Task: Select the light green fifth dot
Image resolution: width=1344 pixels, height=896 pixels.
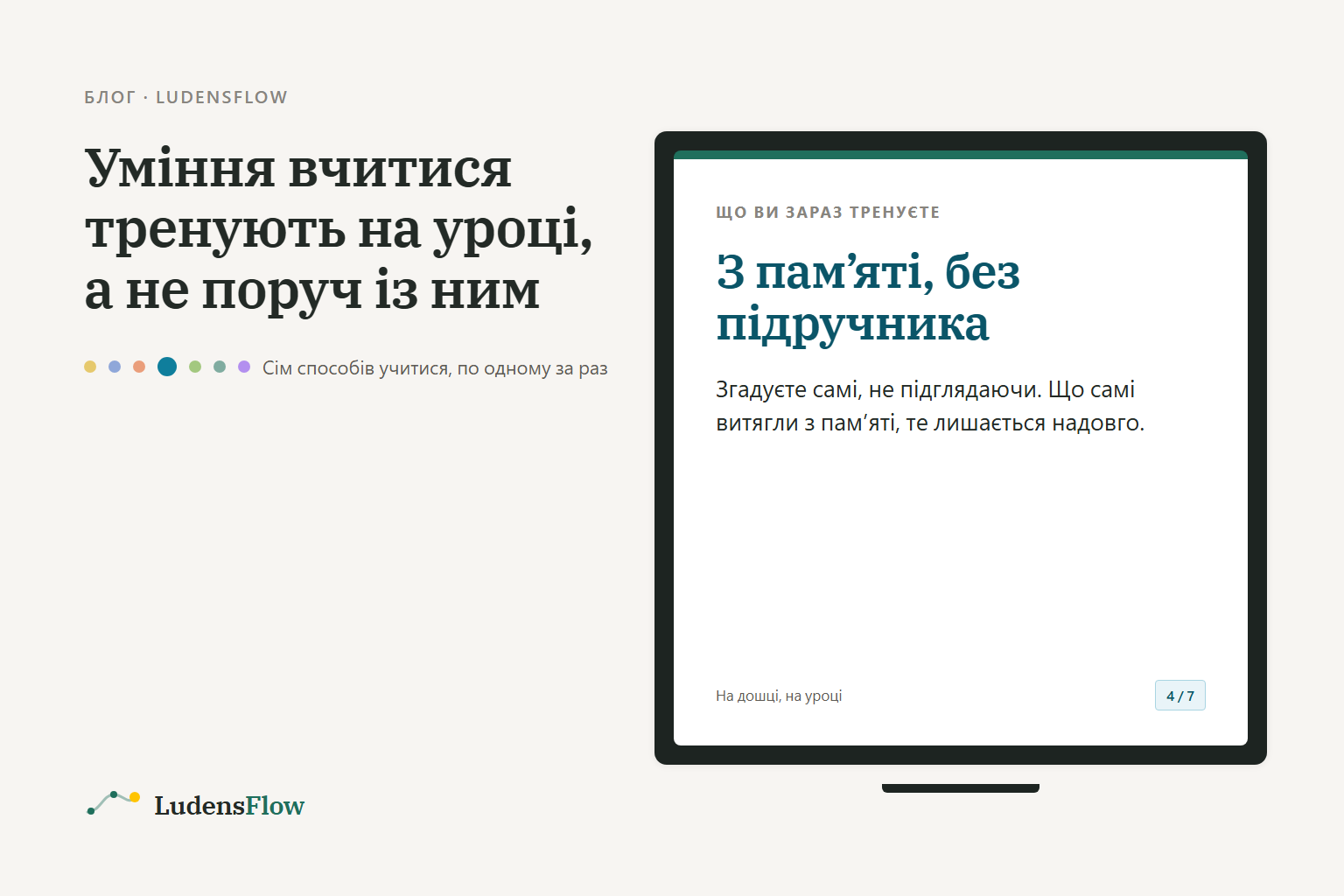Action: coord(195,367)
